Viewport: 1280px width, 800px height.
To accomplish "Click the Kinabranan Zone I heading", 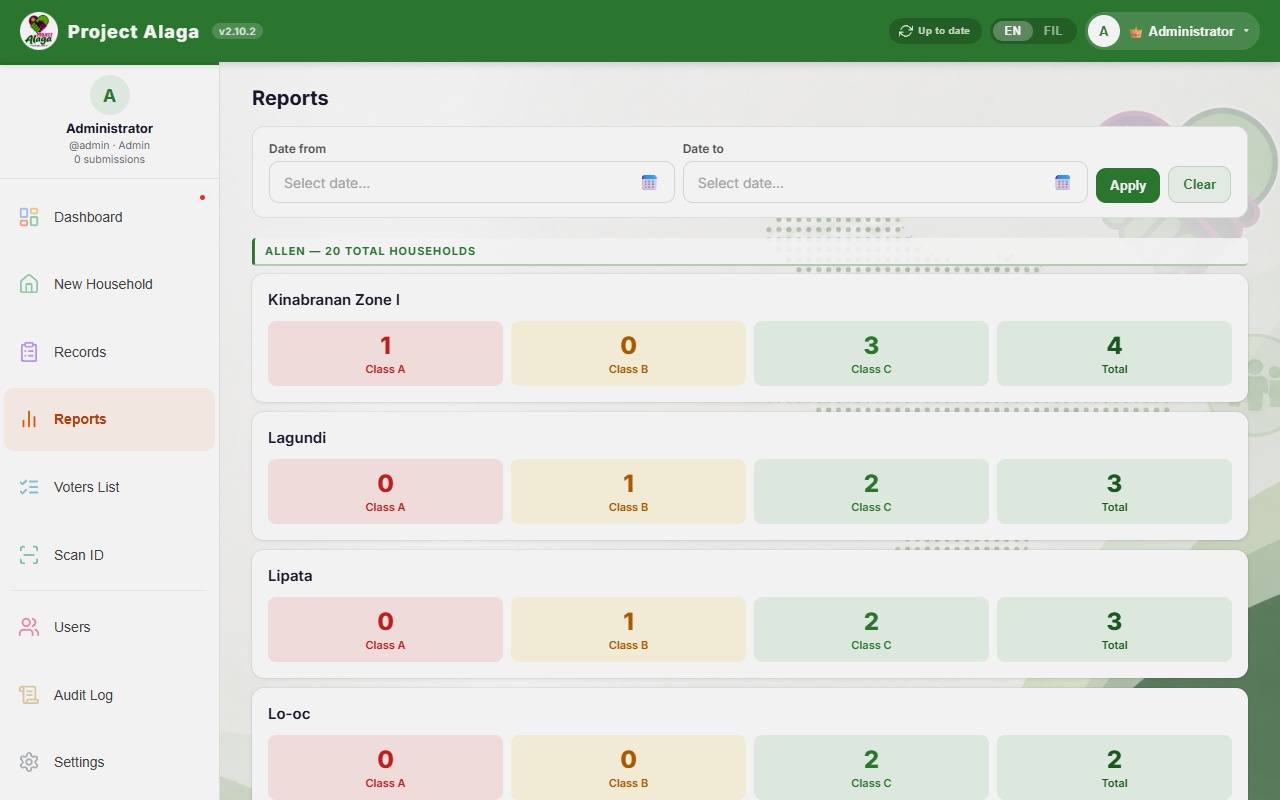I will click(x=334, y=300).
